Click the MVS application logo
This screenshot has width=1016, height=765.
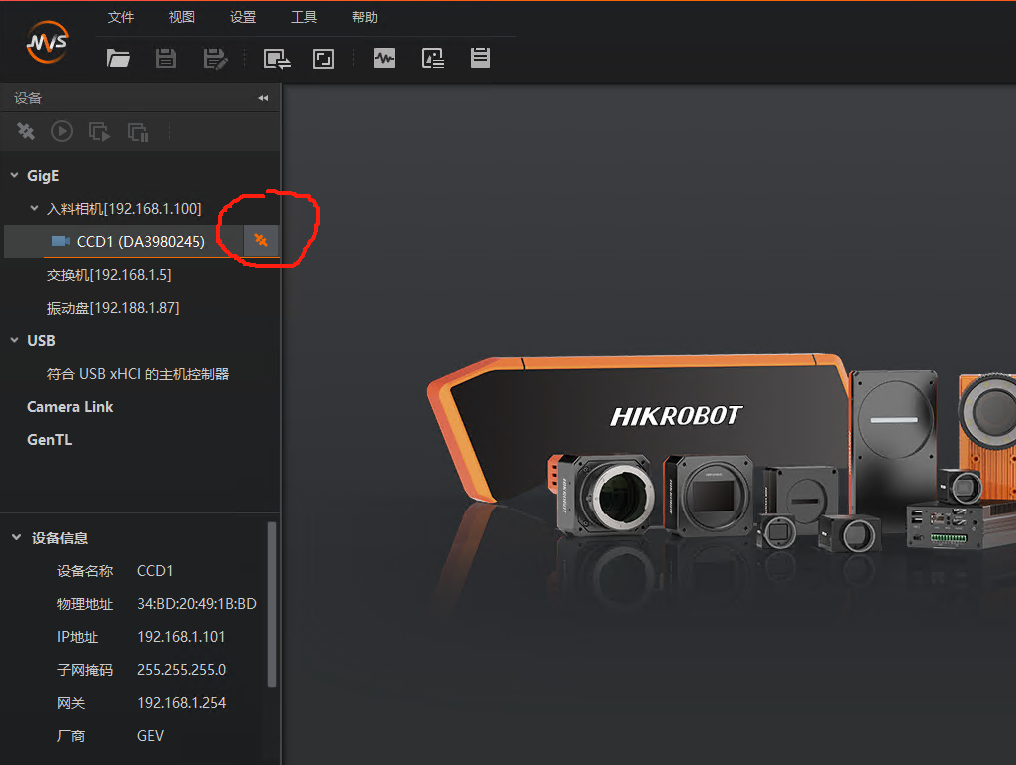click(47, 43)
